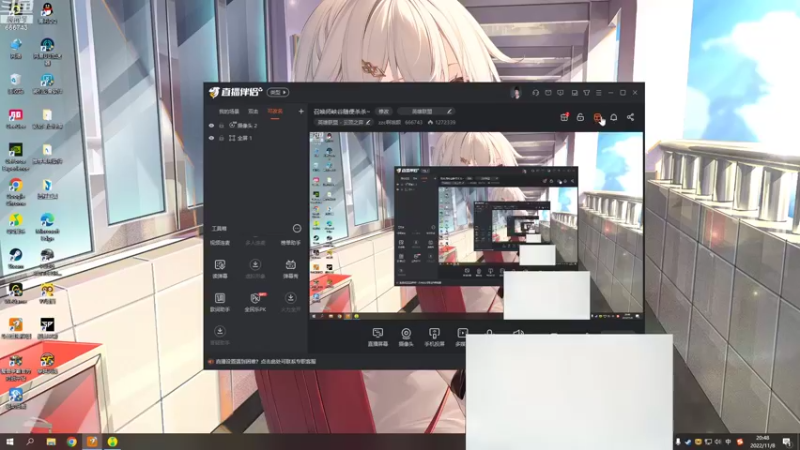Click the bottom notice link about settings help
The image size is (800, 450).
tap(265, 361)
